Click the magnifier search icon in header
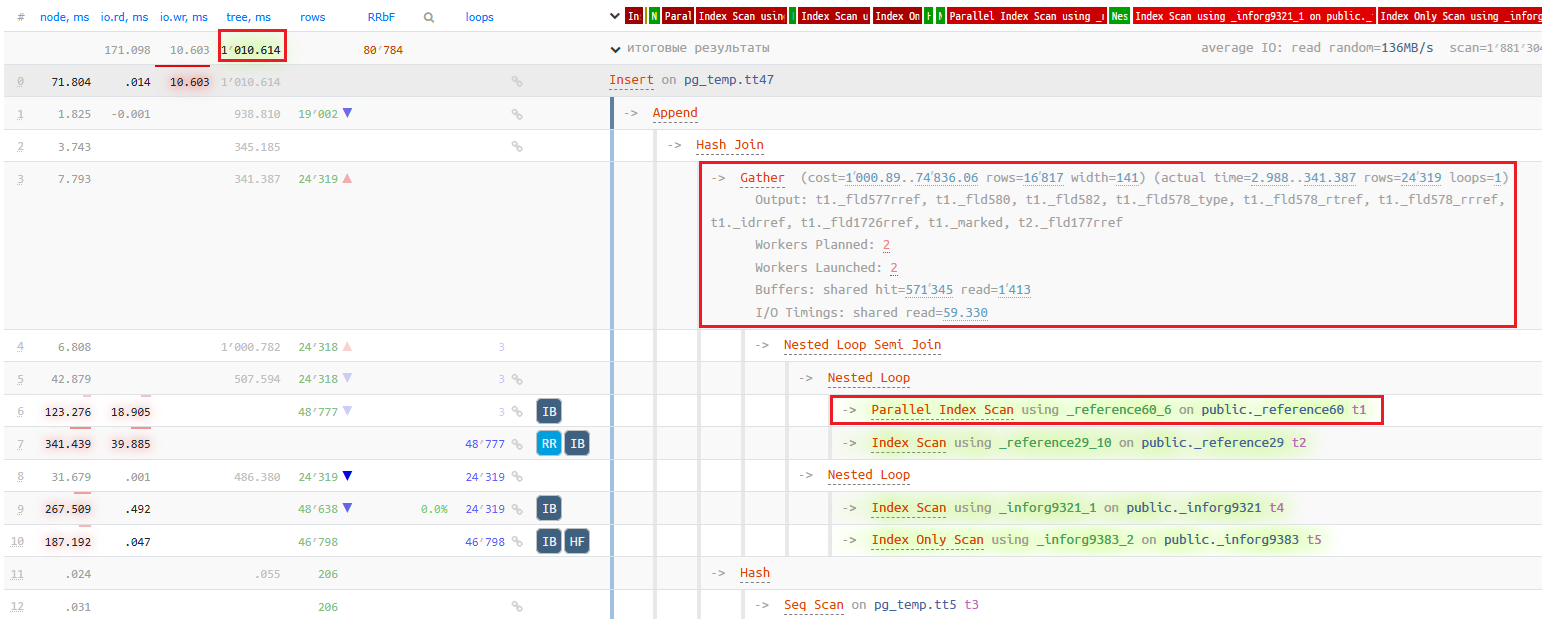1542x619 pixels. [429, 17]
